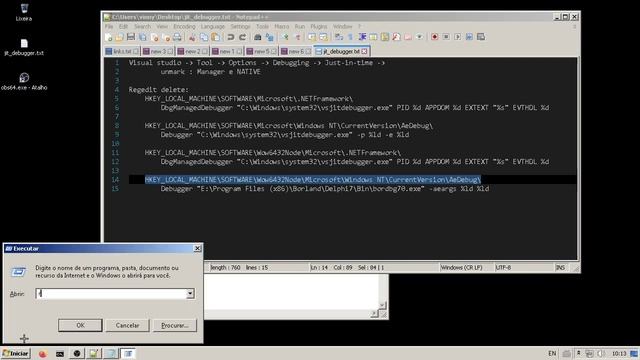The width and height of the screenshot is (640, 360).
Task: Switch to the links.txt tab
Action: click(x=122, y=51)
